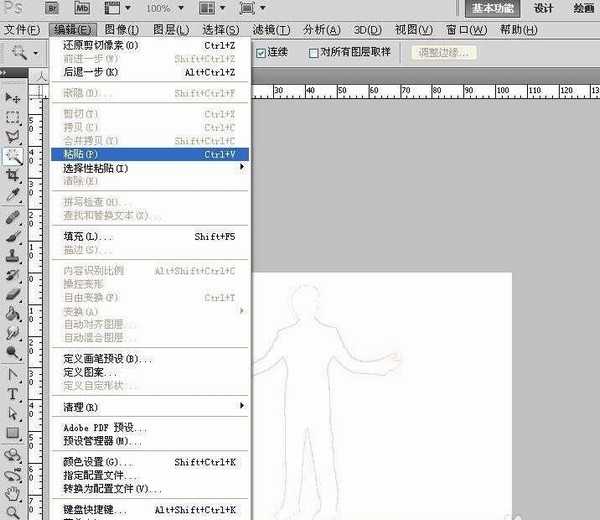Select the 3D Rotate tool
The width and height of the screenshot is (600, 520).
tap(12, 455)
